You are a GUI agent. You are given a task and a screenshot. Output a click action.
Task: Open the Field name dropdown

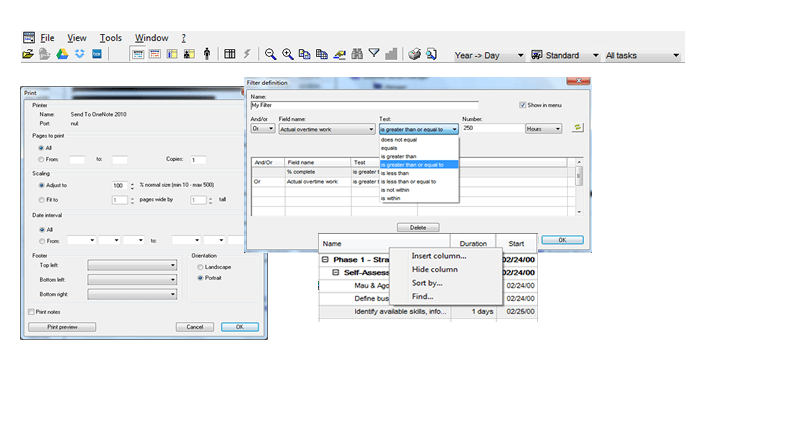coord(327,129)
